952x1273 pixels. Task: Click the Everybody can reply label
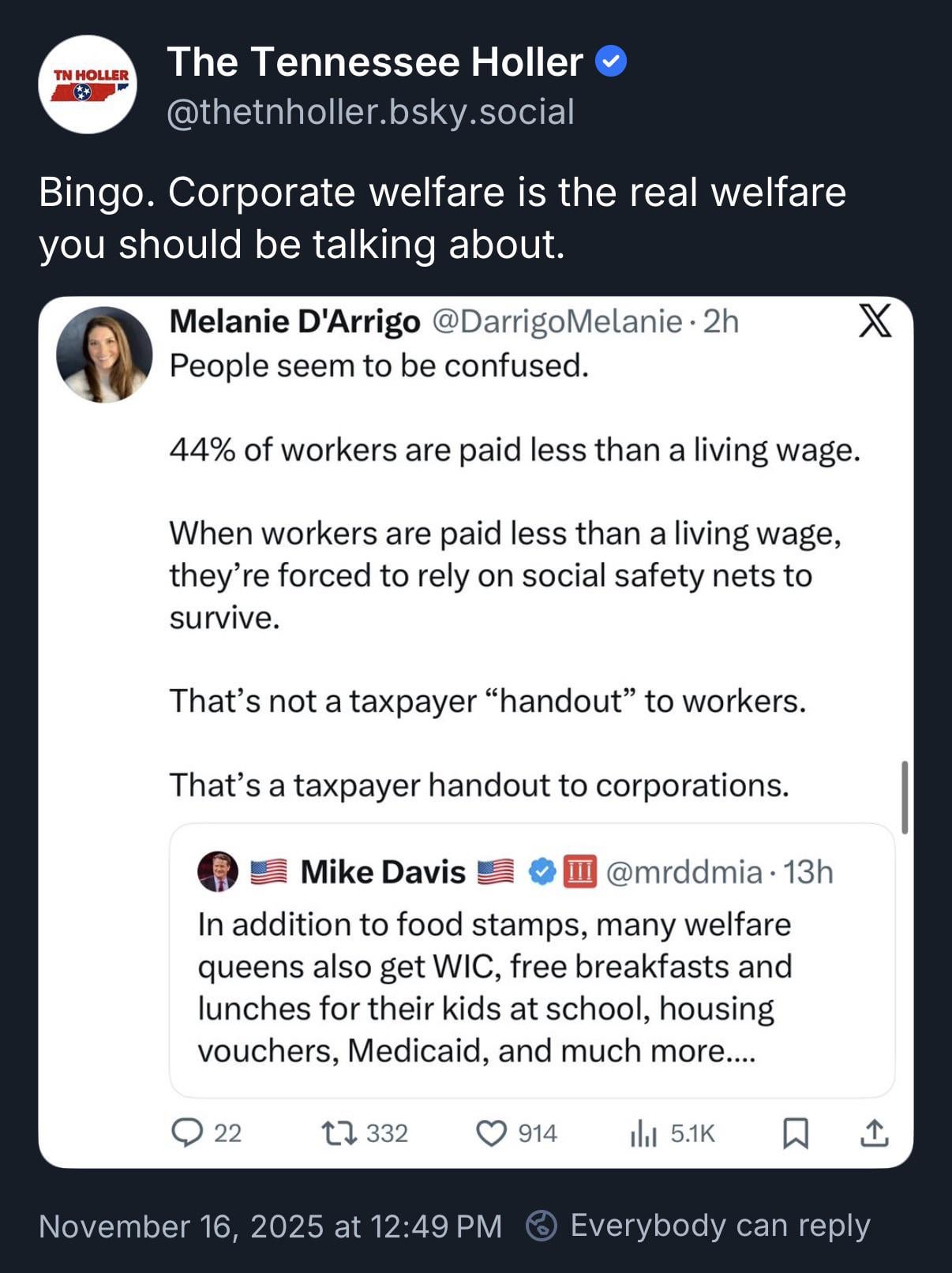point(720,1226)
